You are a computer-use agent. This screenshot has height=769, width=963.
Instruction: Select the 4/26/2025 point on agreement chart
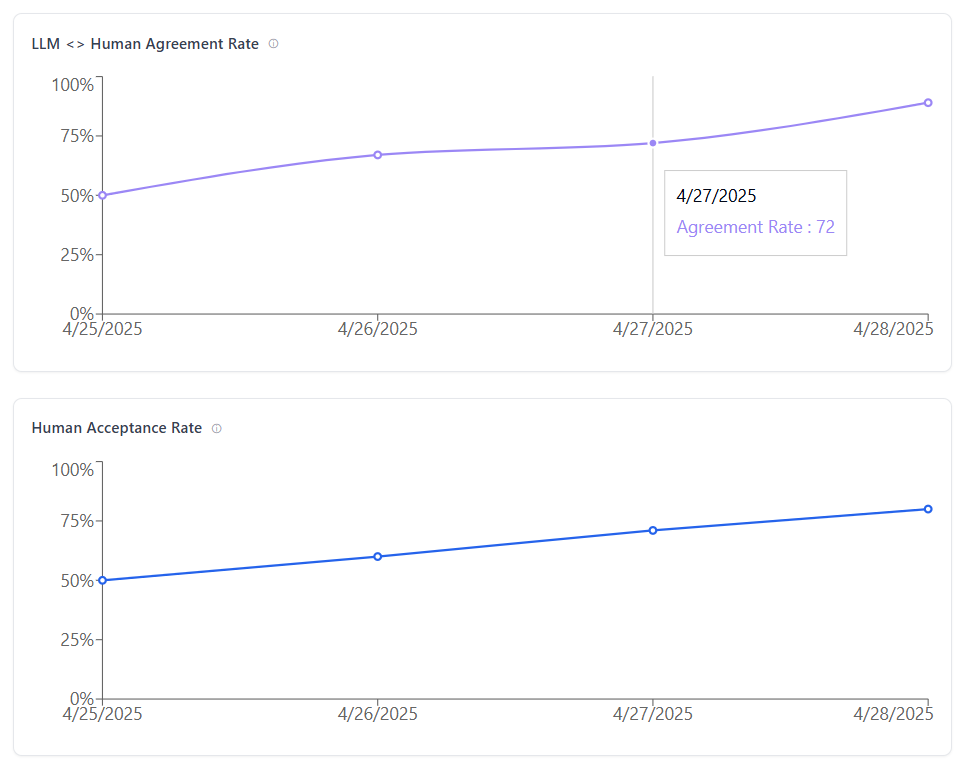pyautogui.click(x=377, y=154)
